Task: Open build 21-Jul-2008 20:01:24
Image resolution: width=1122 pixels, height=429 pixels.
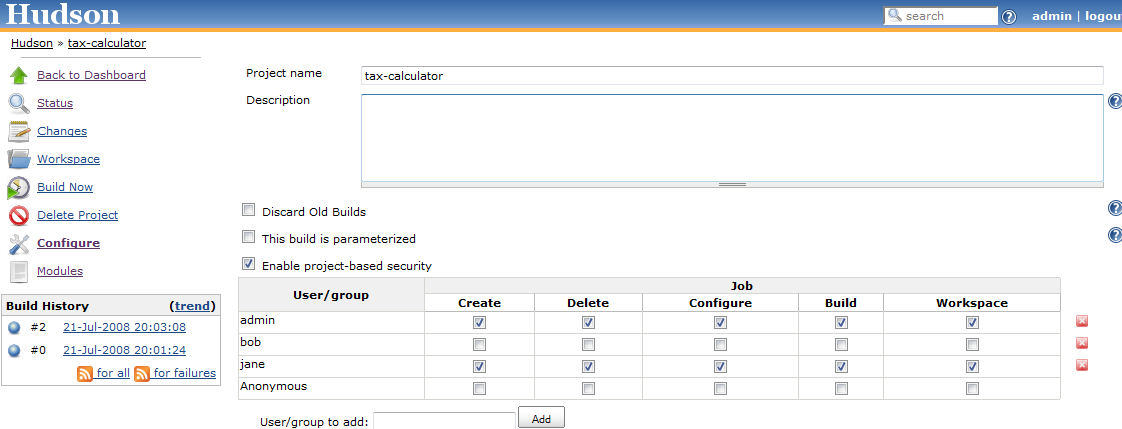Action: tap(125, 350)
